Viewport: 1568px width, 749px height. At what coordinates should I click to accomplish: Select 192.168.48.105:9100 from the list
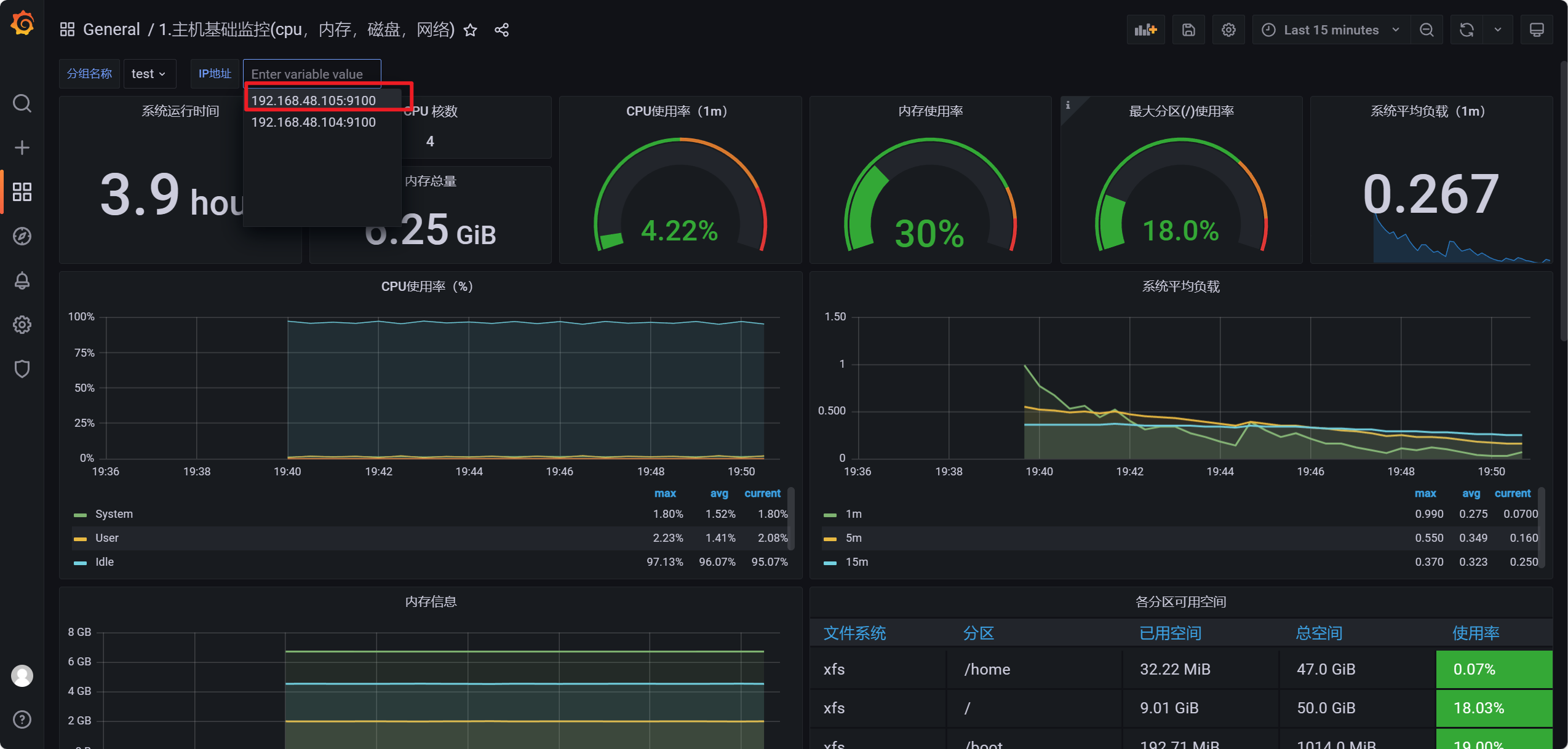click(x=313, y=100)
